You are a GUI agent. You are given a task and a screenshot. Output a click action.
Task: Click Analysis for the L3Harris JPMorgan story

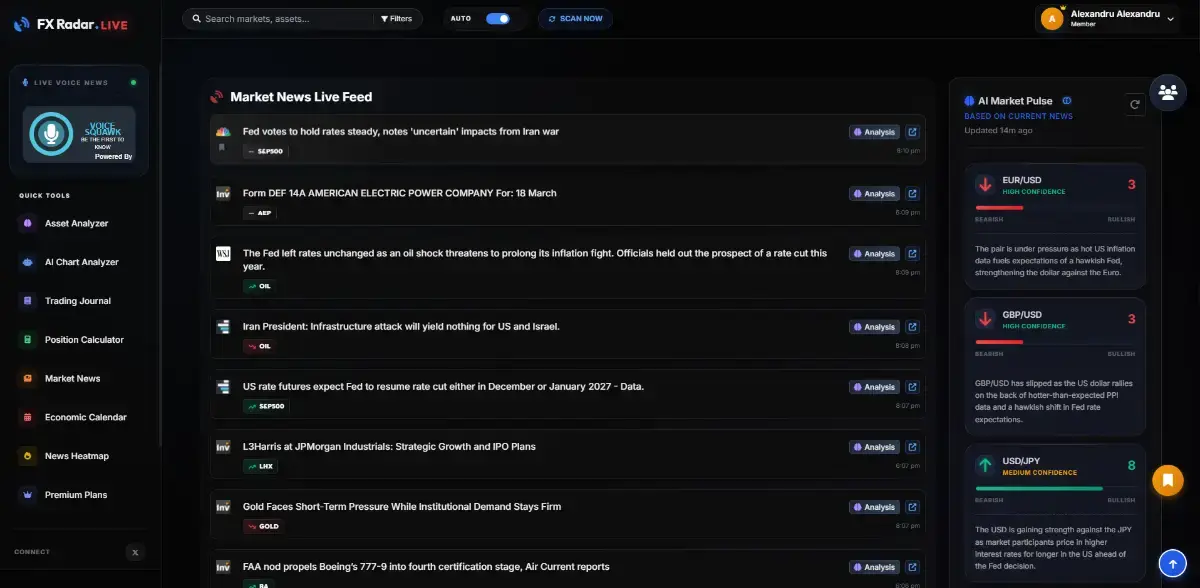pos(874,447)
